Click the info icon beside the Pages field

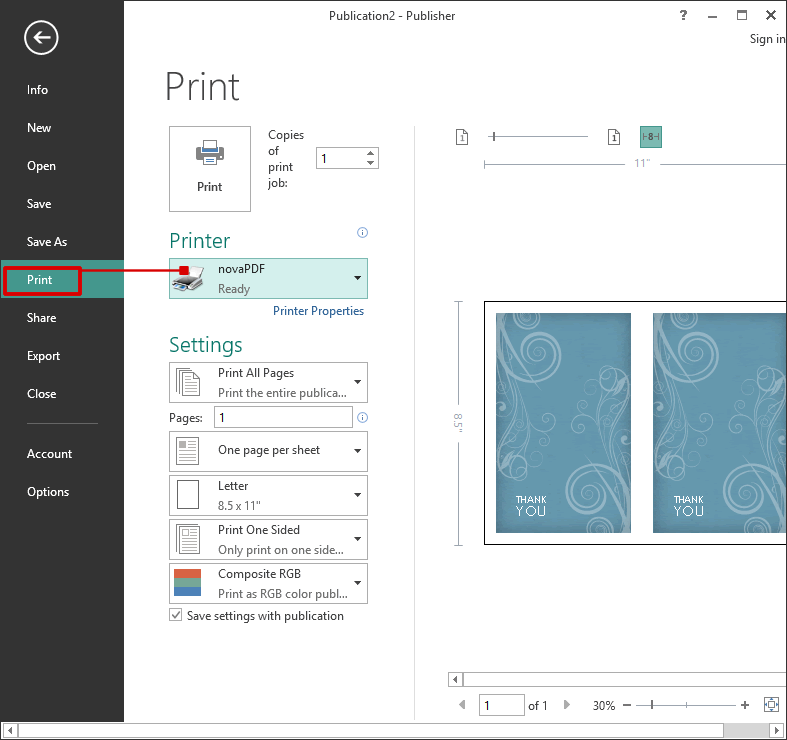(362, 417)
